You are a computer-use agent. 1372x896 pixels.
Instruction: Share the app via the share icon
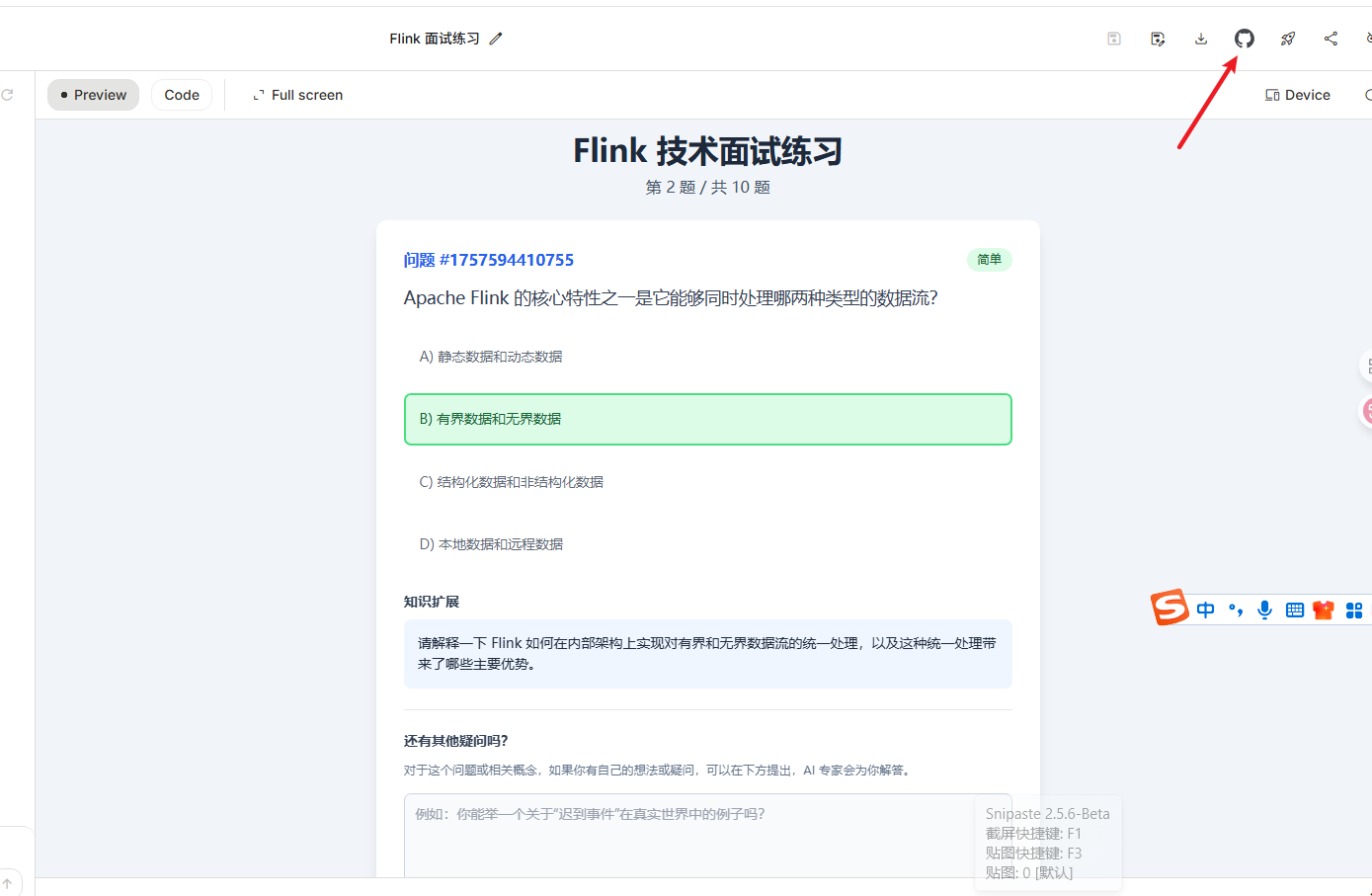(x=1331, y=39)
